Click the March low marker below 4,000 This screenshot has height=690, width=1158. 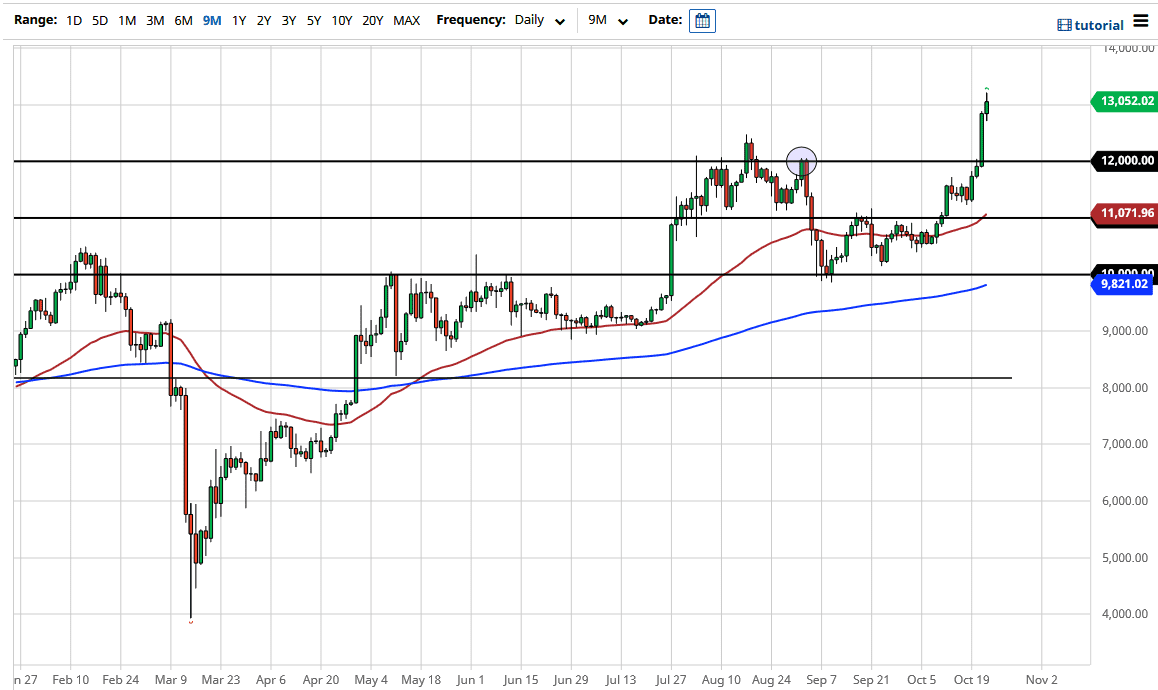(x=191, y=623)
